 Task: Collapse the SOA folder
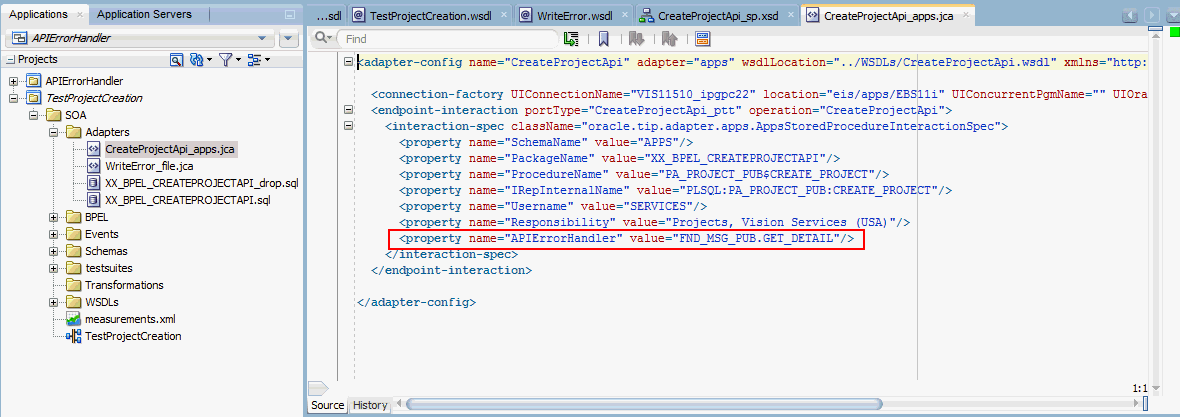tap(33, 115)
